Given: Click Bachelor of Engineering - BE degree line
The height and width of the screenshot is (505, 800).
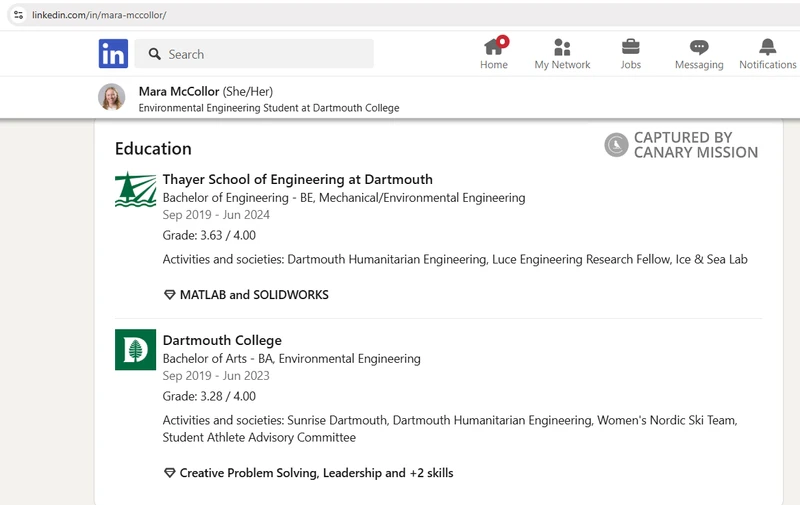Looking at the screenshot, I should click(344, 197).
